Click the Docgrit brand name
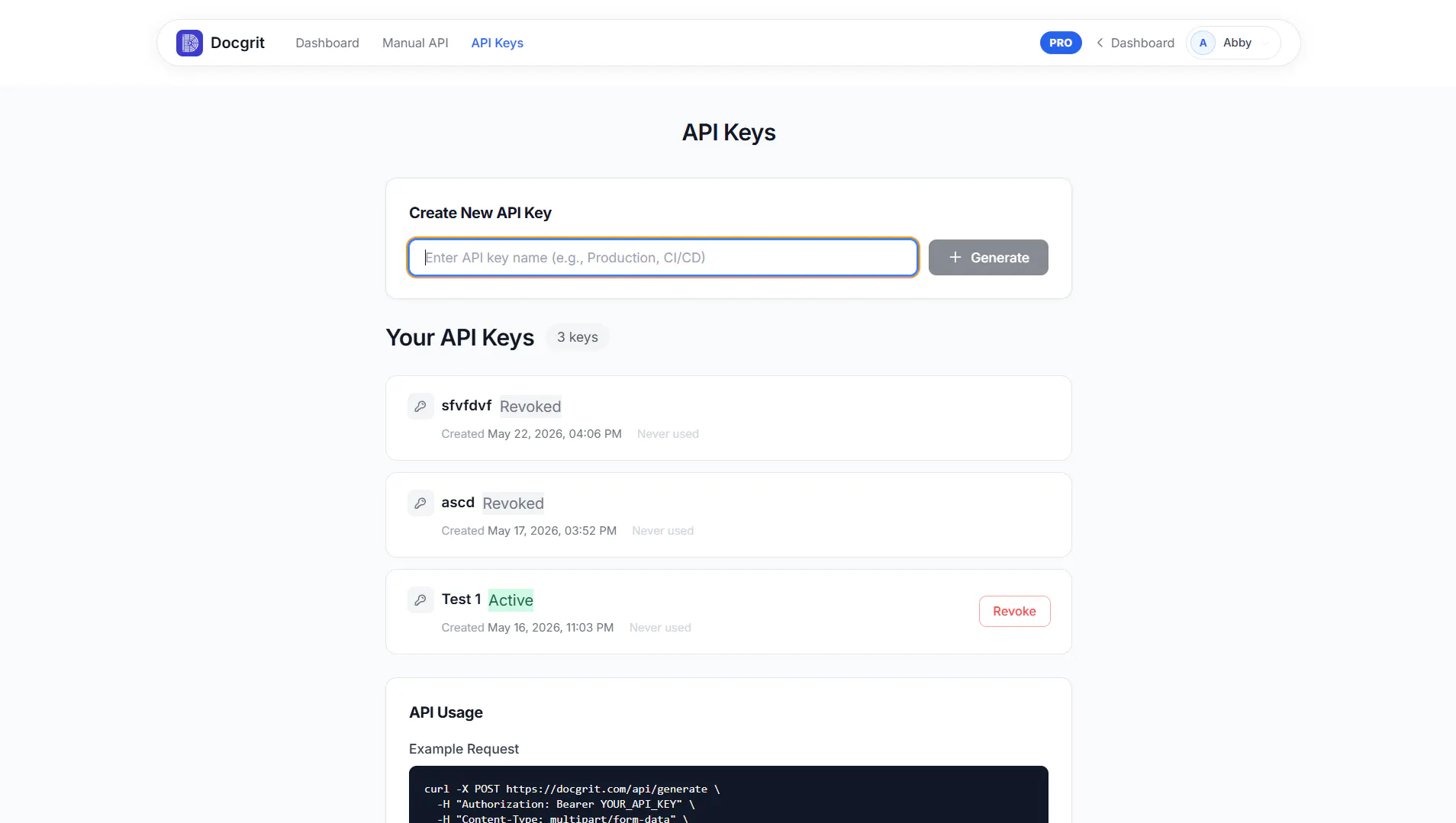The width and height of the screenshot is (1456, 823). (x=237, y=43)
